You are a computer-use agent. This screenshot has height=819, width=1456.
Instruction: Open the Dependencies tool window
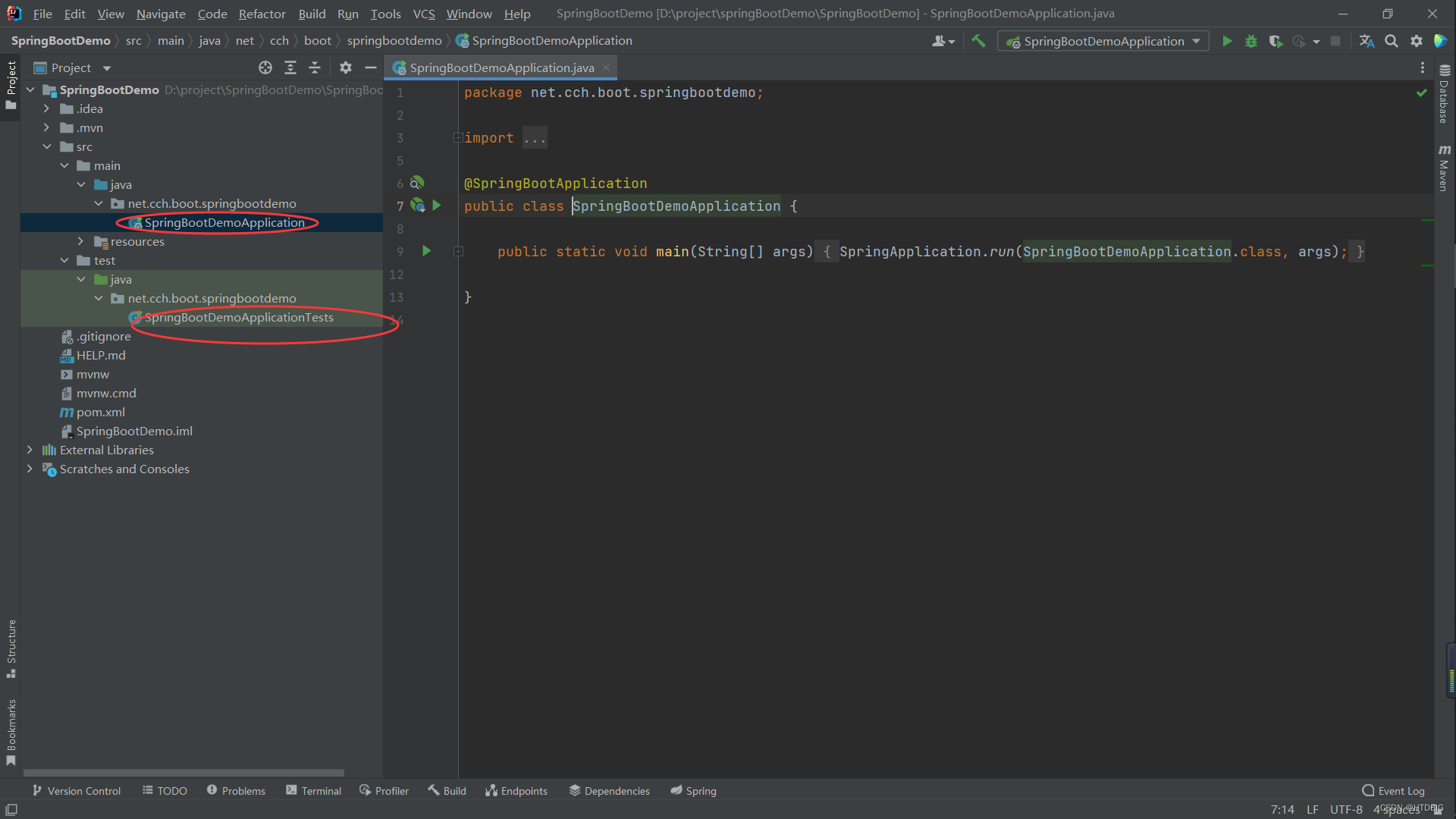(610, 791)
